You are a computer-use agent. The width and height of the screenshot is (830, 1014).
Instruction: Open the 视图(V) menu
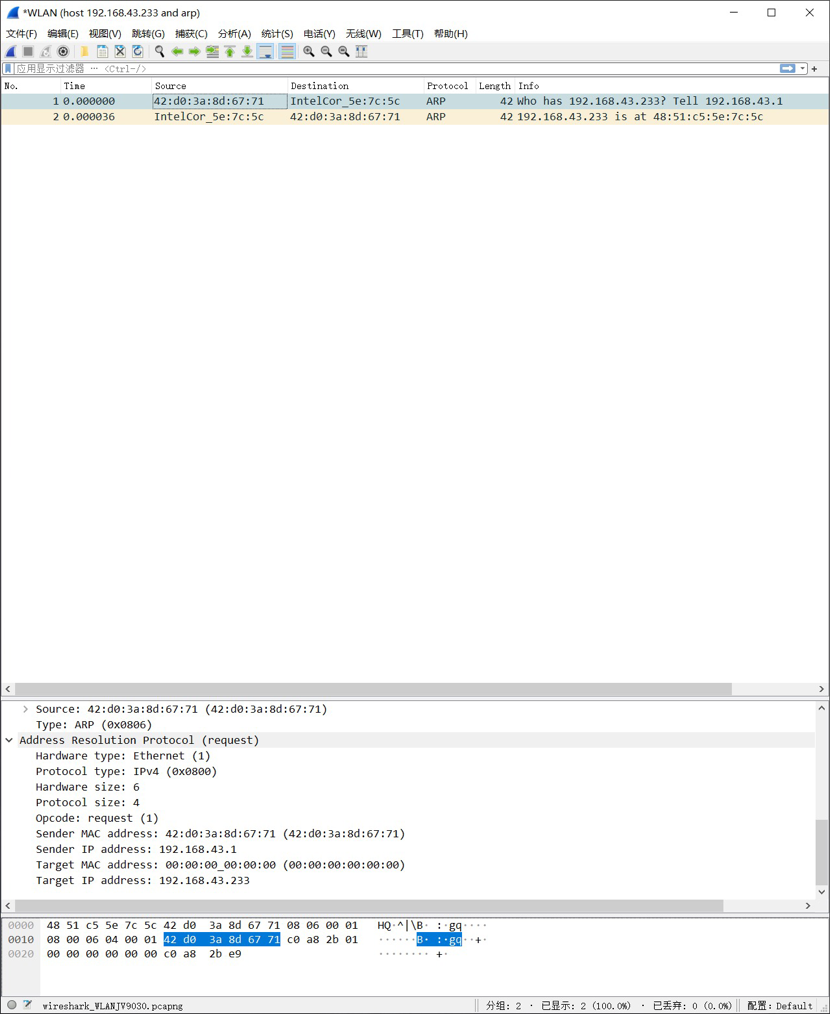click(105, 34)
